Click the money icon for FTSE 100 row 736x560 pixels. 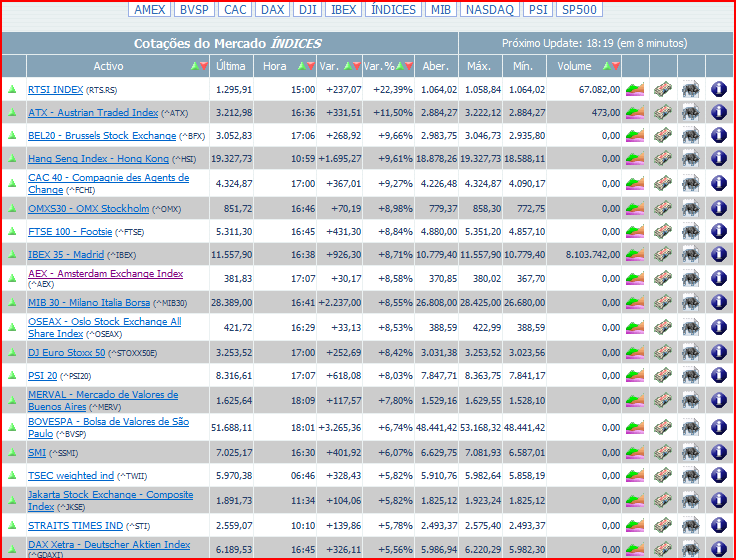663,232
